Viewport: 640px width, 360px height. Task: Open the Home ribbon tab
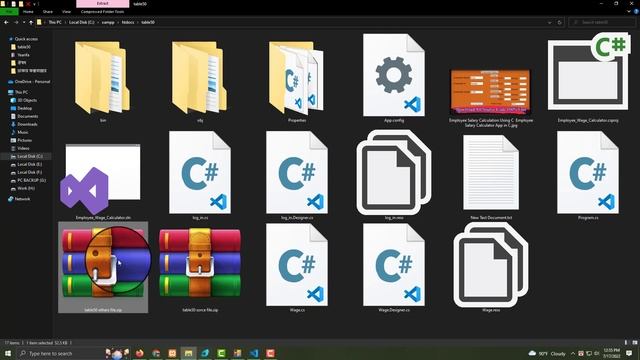[x=28, y=12]
